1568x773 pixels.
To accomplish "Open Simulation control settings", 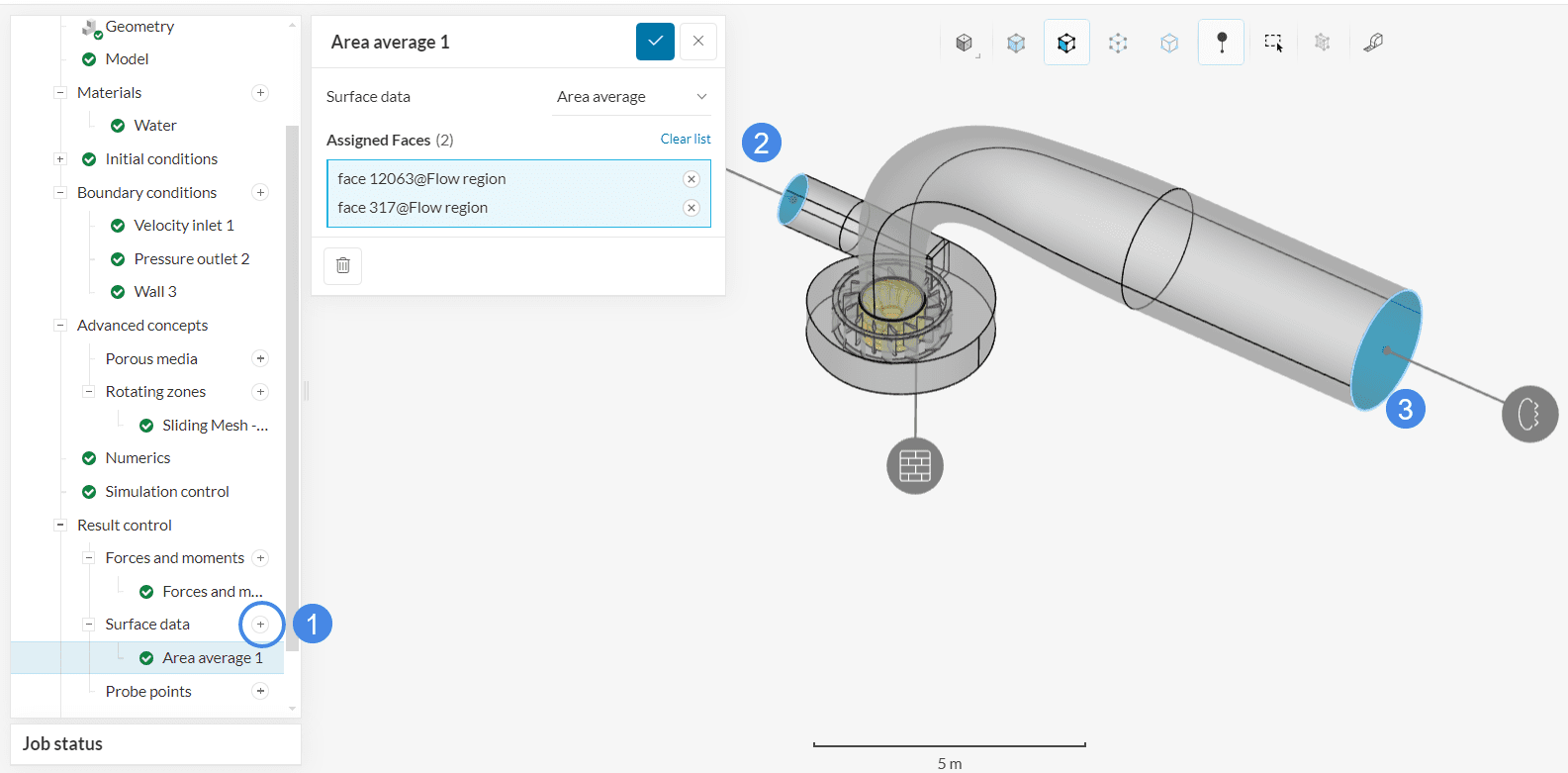I will click(167, 492).
